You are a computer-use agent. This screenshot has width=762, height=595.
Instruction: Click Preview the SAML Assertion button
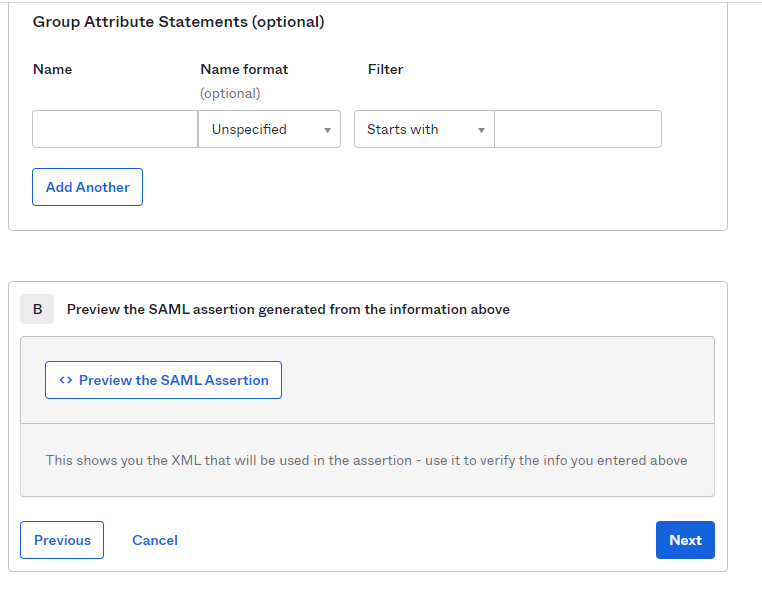tap(163, 380)
